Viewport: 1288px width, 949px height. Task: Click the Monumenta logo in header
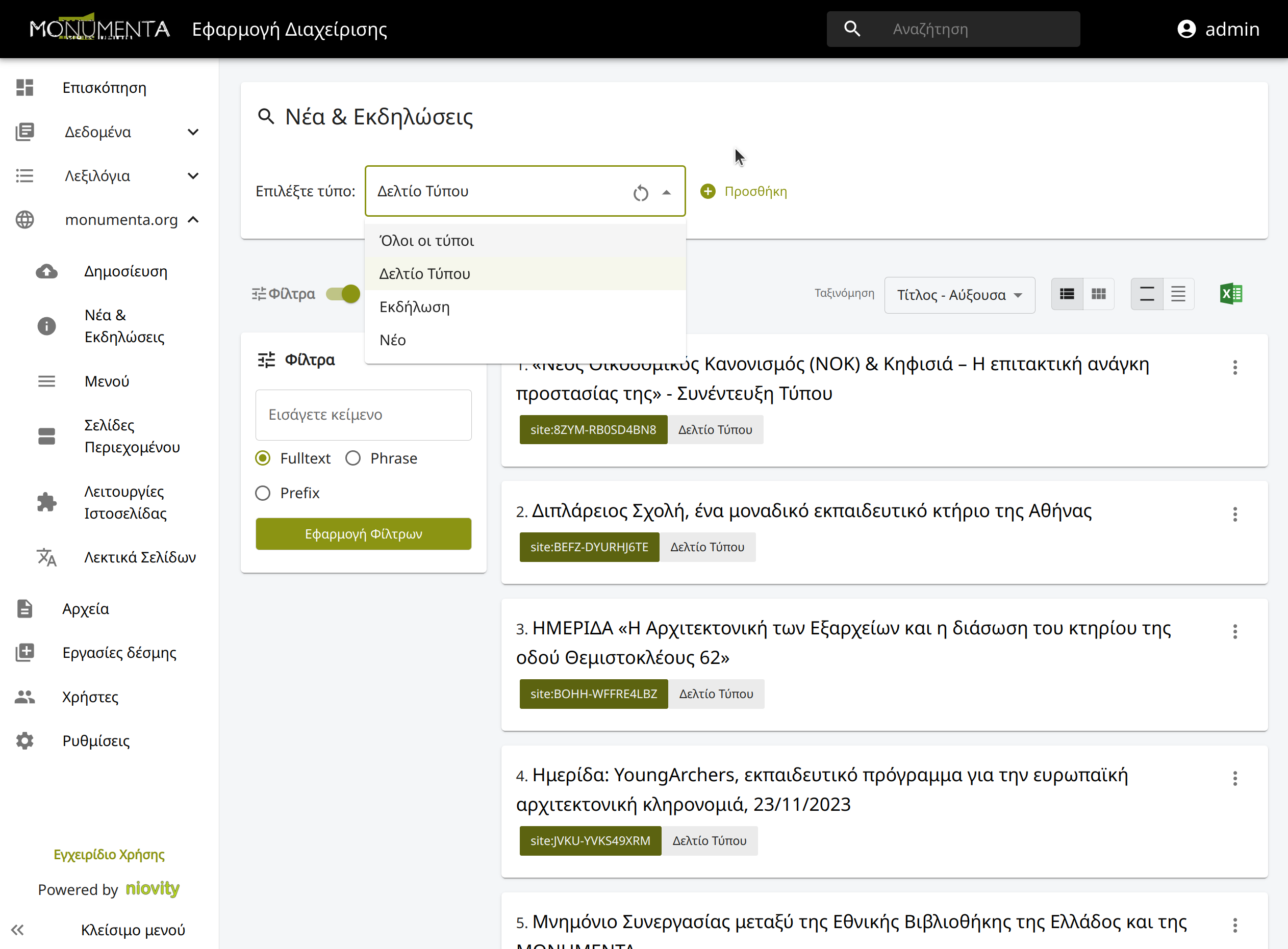[99, 27]
